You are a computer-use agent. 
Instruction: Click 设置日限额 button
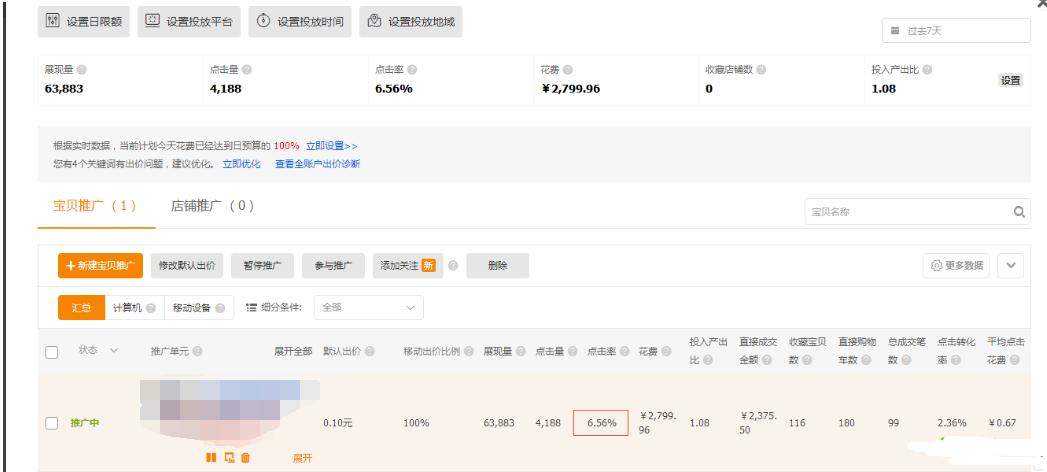tap(83, 21)
